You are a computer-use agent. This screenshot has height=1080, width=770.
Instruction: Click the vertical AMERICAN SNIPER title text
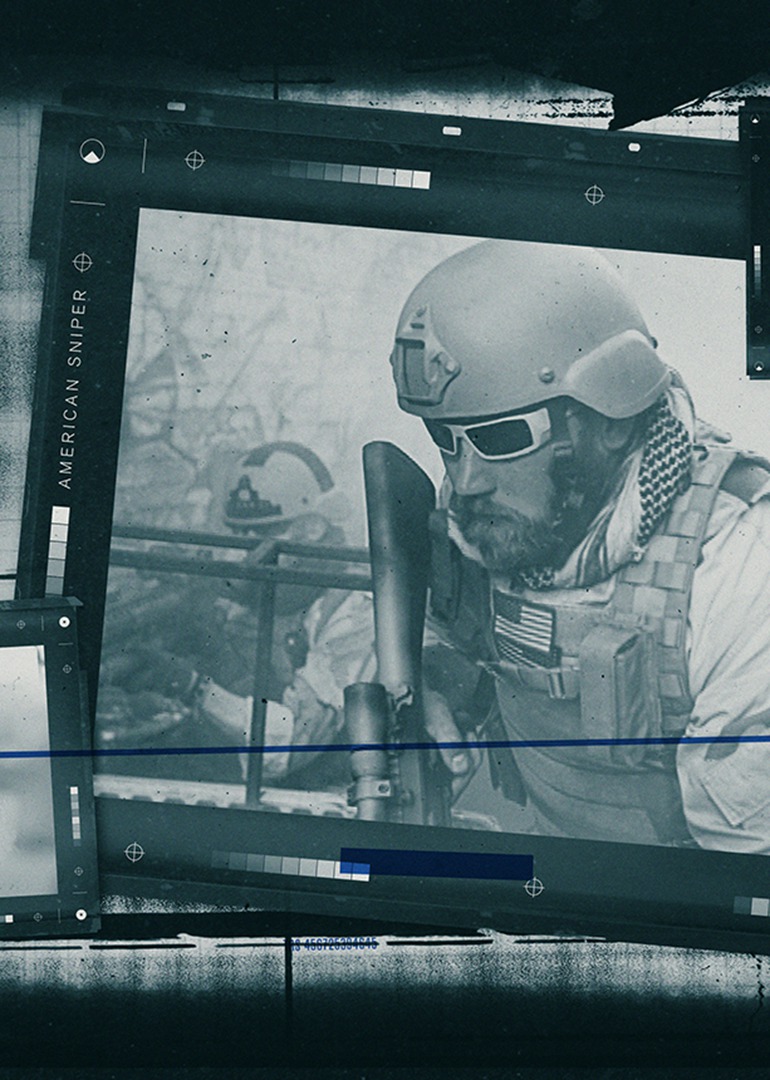point(74,389)
